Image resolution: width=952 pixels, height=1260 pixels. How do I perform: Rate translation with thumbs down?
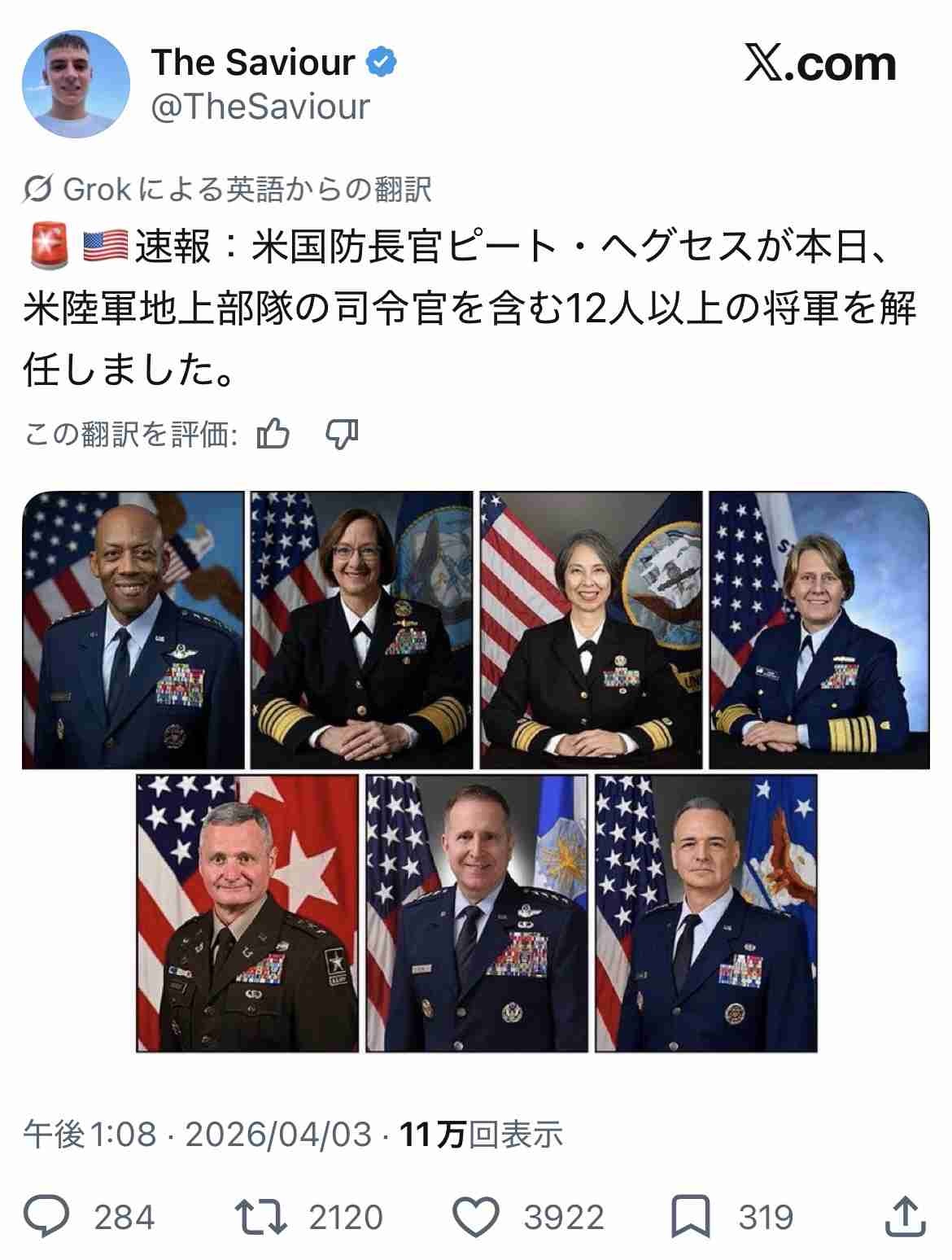click(x=342, y=435)
